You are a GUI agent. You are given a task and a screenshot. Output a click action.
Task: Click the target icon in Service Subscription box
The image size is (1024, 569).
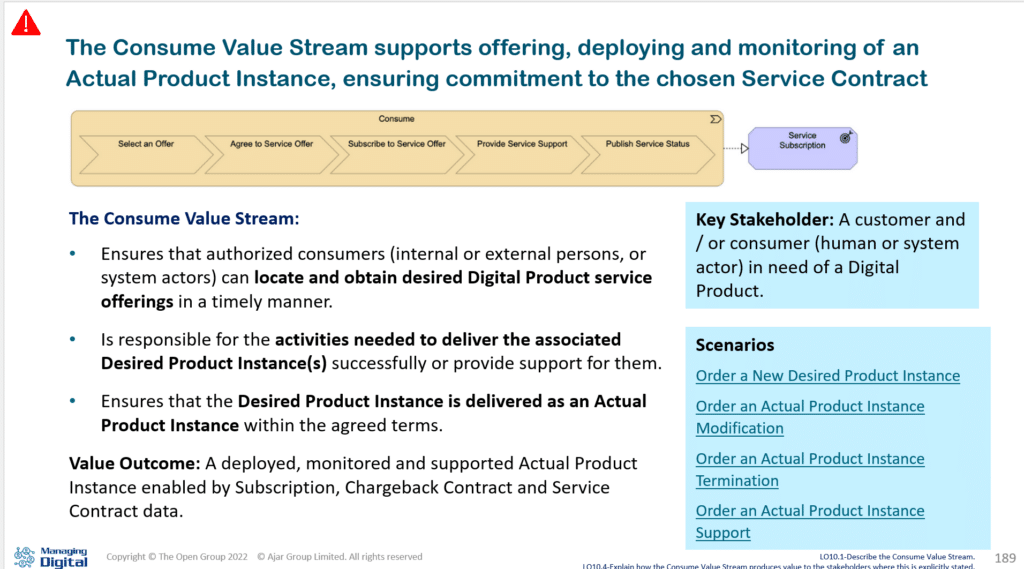[846, 137]
